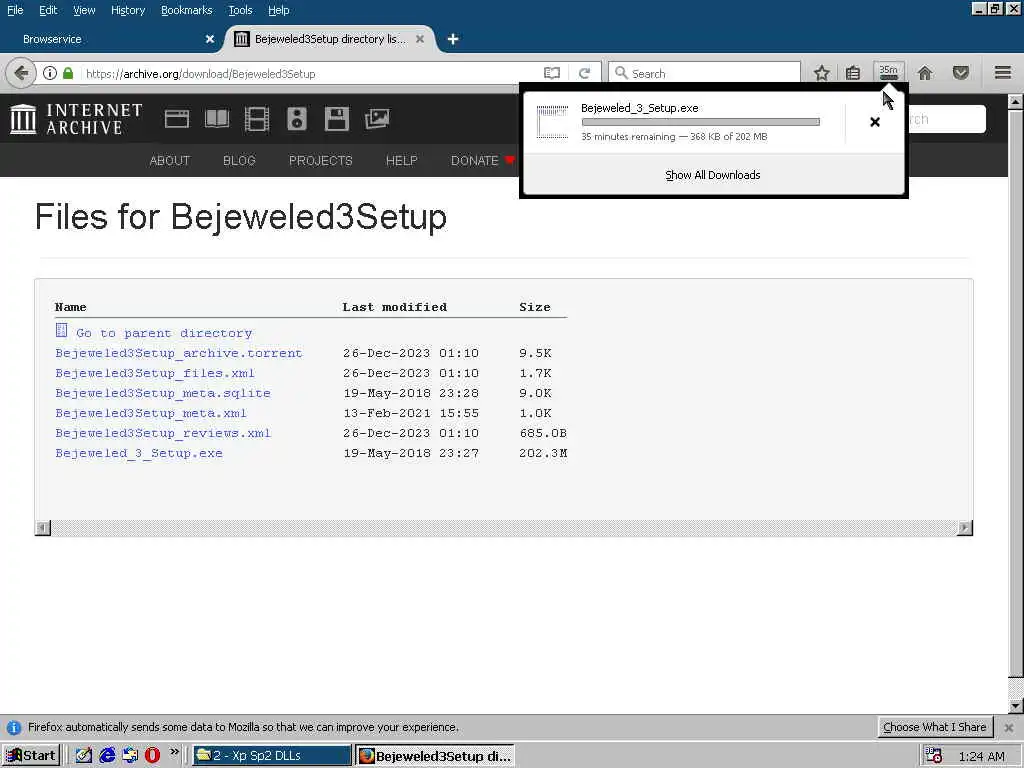The width and height of the screenshot is (1024, 768).
Task: Click the horizontal scrollbar left arrow
Action: [x=43, y=528]
